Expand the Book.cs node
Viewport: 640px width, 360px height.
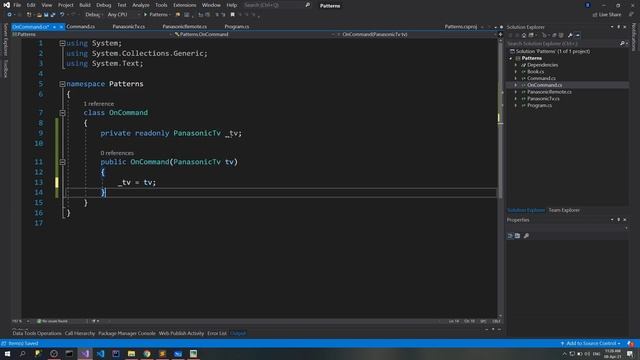516,72
